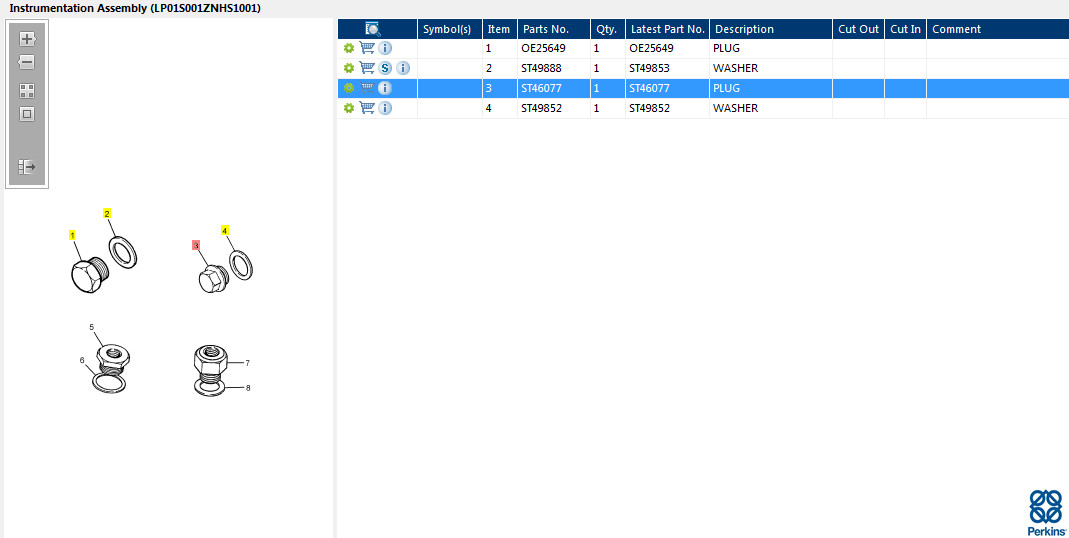Select callout 1 in the diagram
1069x538 pixels.
coord(72,235)
